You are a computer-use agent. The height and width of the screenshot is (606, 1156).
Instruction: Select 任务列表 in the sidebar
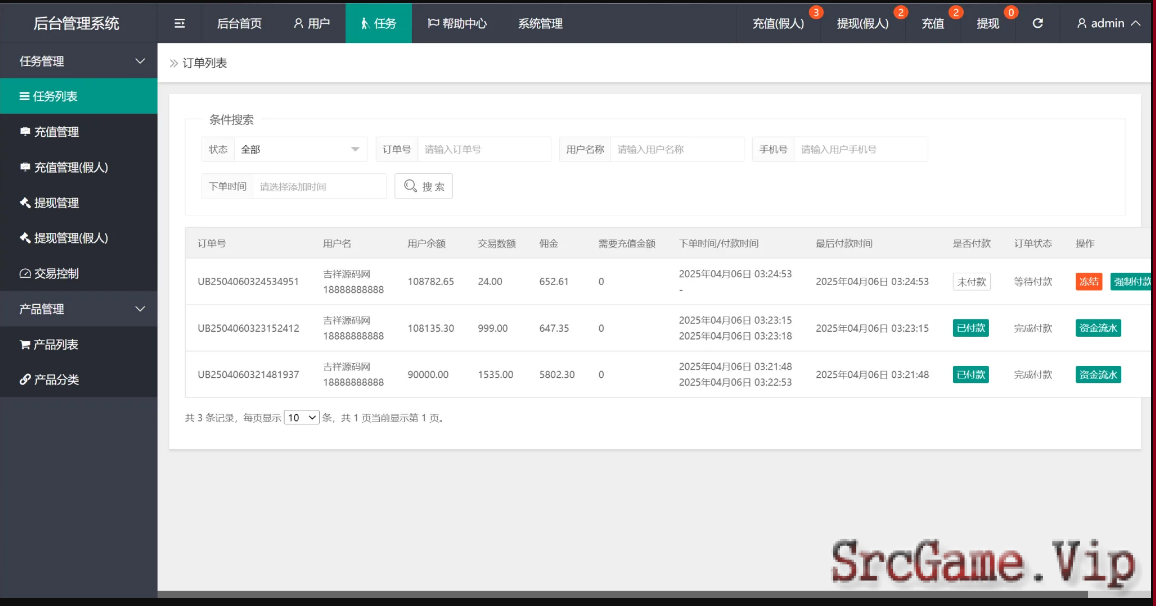coord(79,97)
